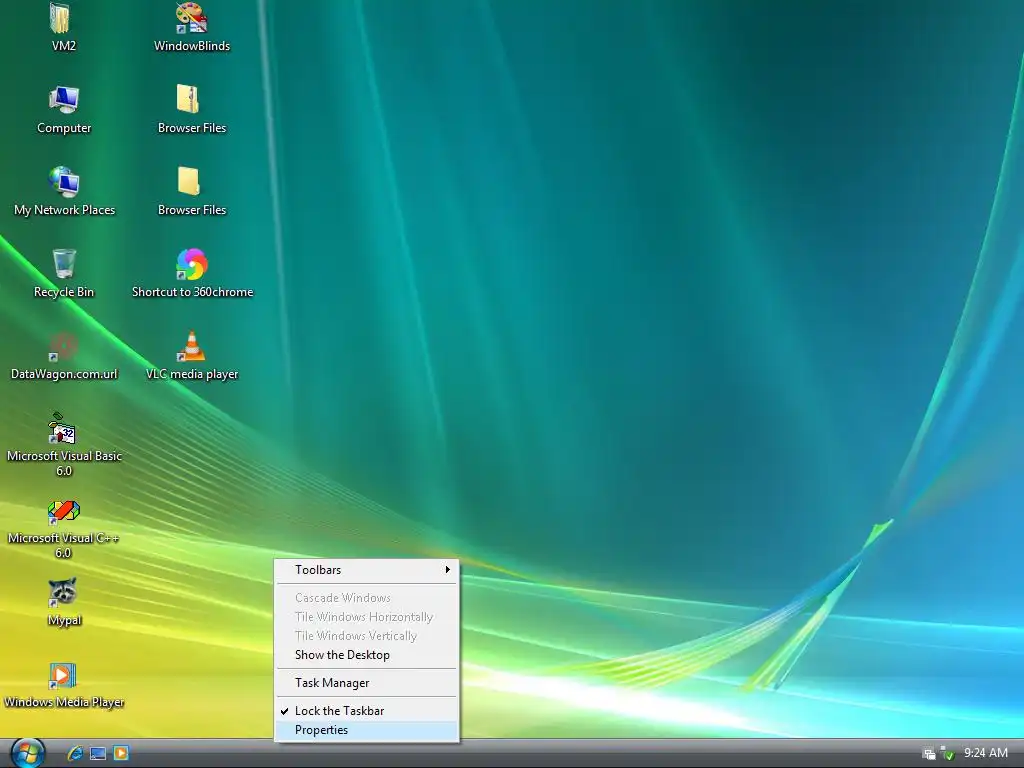Image resolution: width=1024 pixels, height=768 pixels.
Task: Click the Show Desktop Quick Launch icon
Action: point(98,753)
